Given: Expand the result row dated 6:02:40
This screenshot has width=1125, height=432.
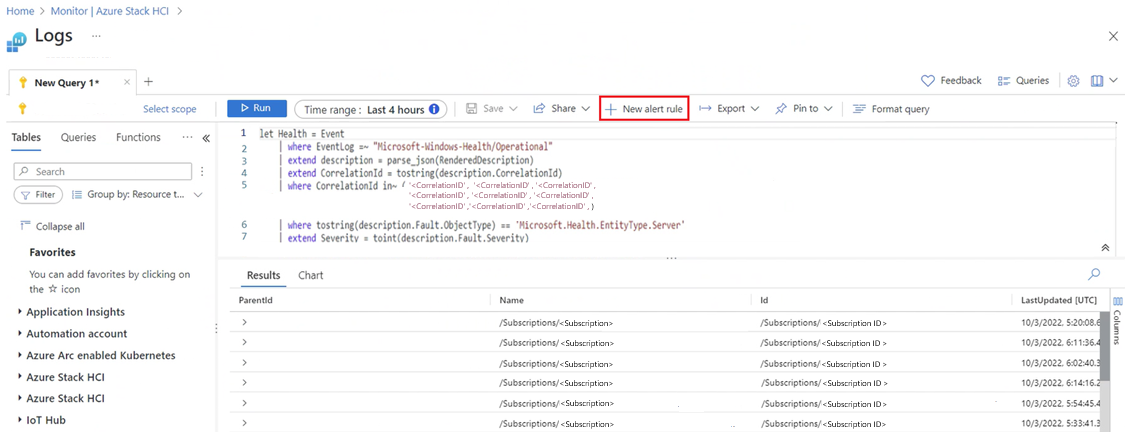Looking at the screenshot, I should (245, 362).
